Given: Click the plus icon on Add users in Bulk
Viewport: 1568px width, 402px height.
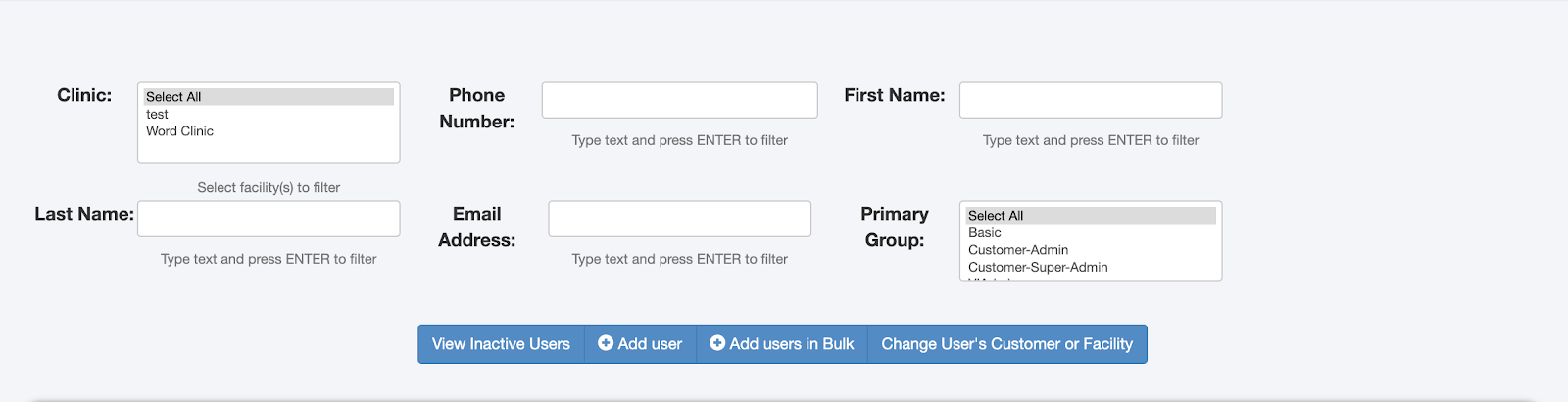Looking at the screenshot, I should tap(717, 343).
